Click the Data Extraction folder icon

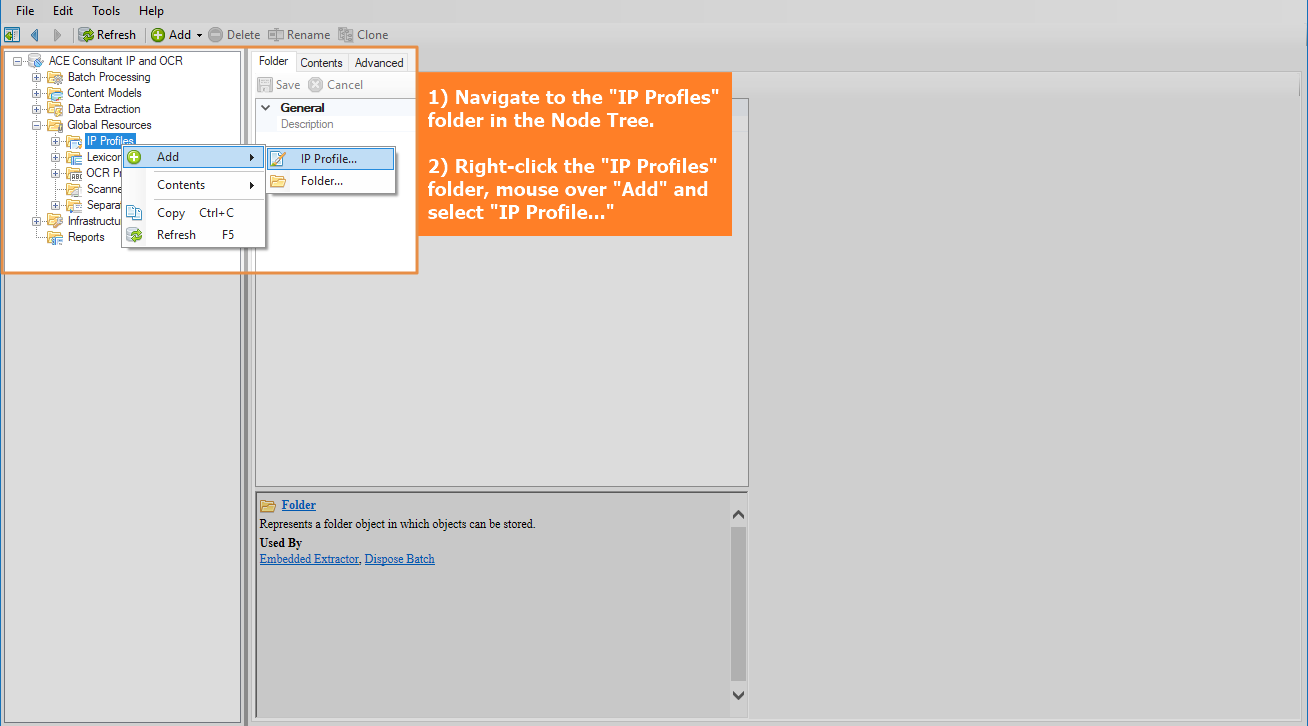[x=55, y=109]
